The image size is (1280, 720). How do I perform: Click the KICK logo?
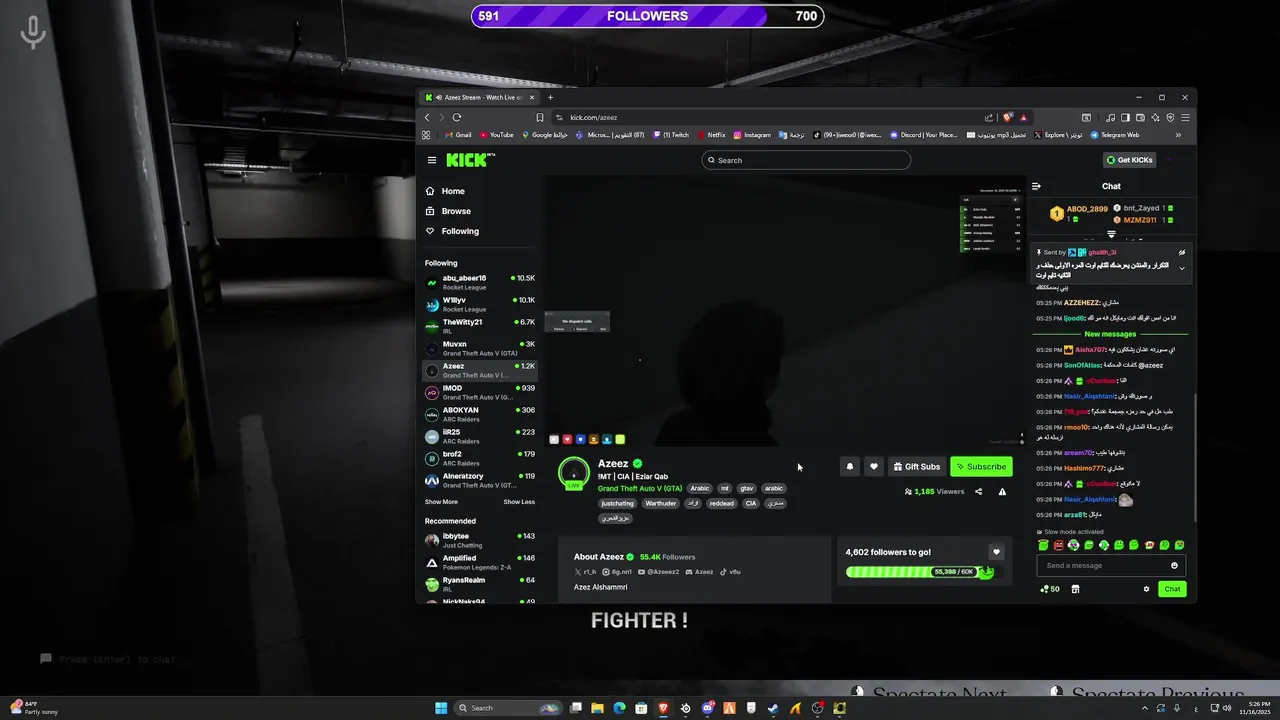click(x=468, y=160)
